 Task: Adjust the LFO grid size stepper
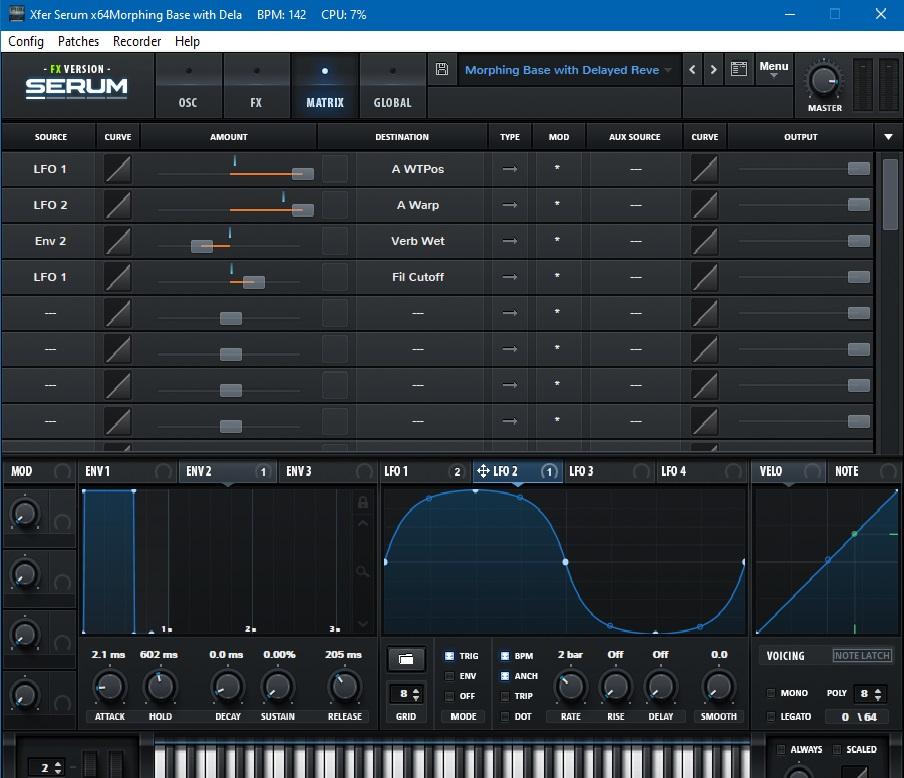pos(416,694)
